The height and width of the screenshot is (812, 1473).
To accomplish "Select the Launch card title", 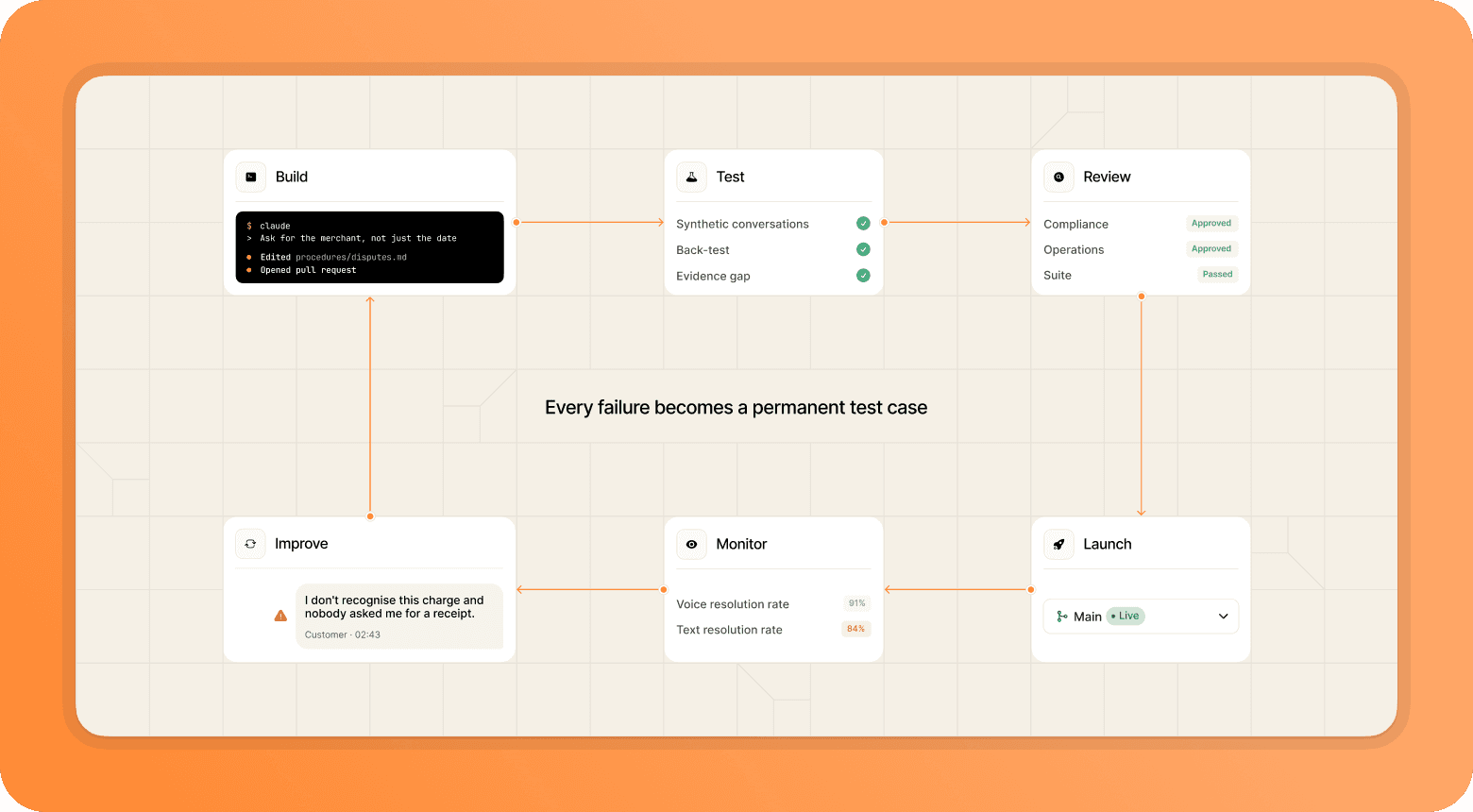I will click(1108, 544).
